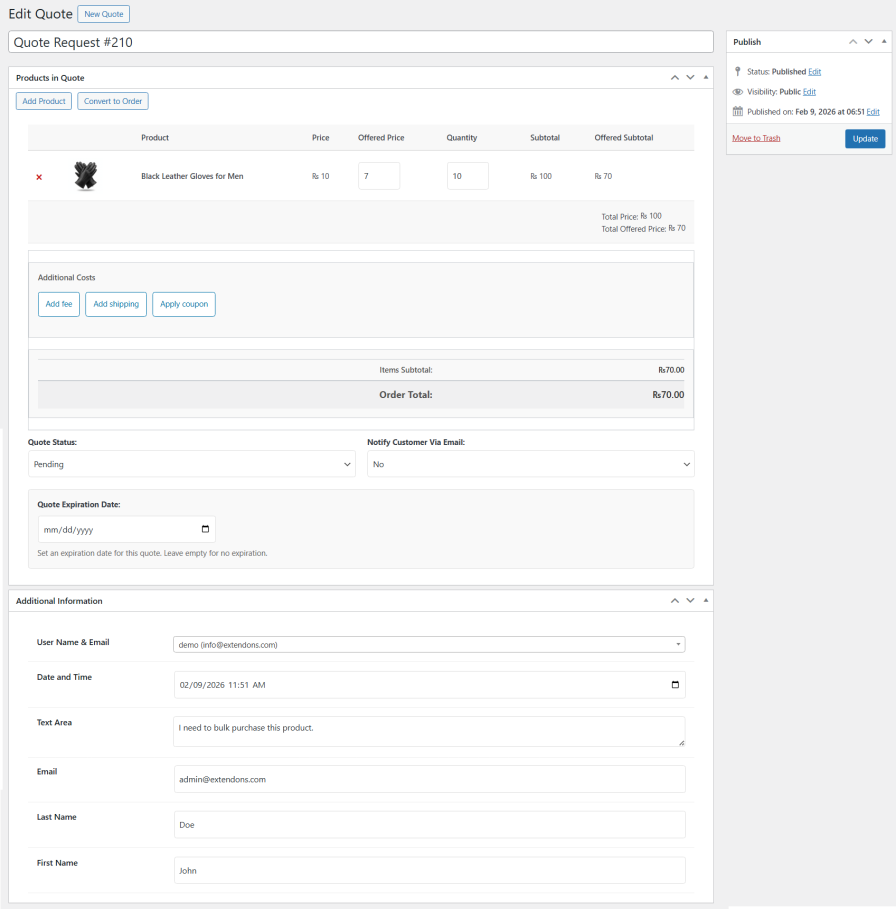Open the Notify Customer Via Email dropdown
The height and width of the screenshot is (909, 896).
[530, 464]
